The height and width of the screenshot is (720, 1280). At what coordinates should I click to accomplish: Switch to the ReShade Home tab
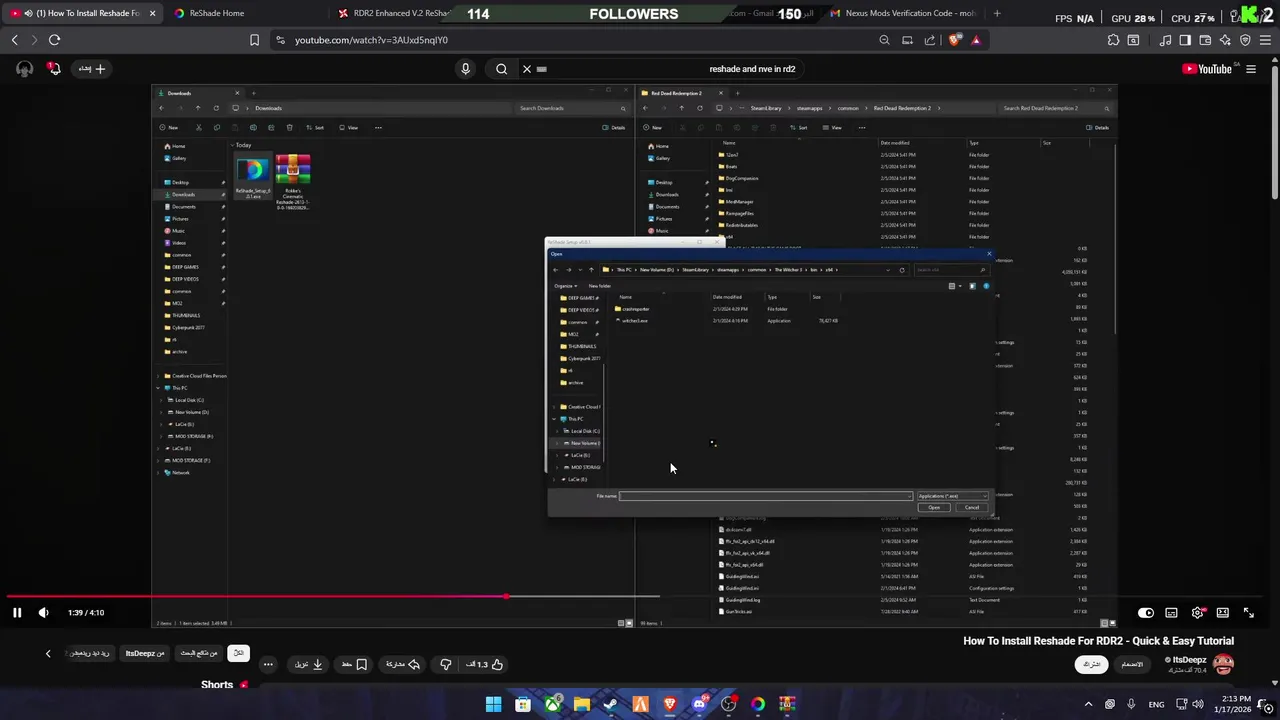244,13
